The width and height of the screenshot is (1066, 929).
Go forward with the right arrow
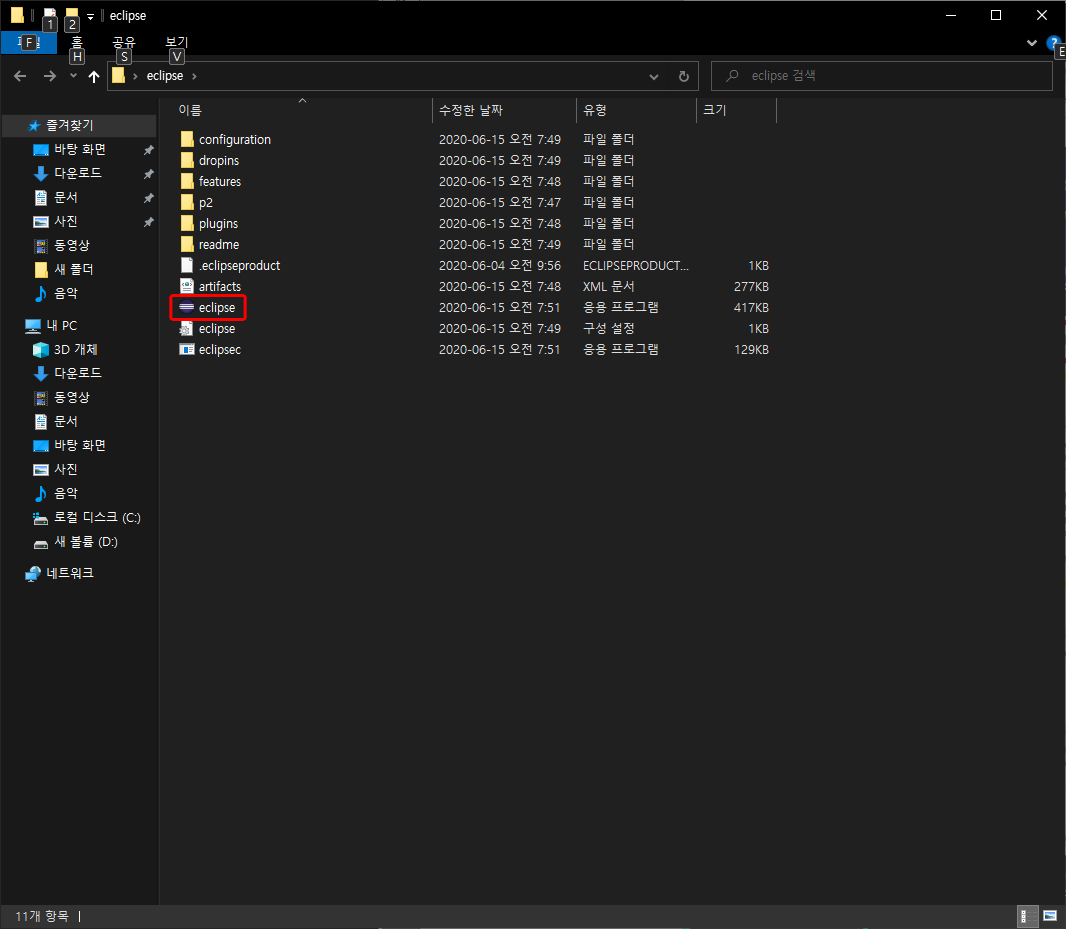(50, 76)
